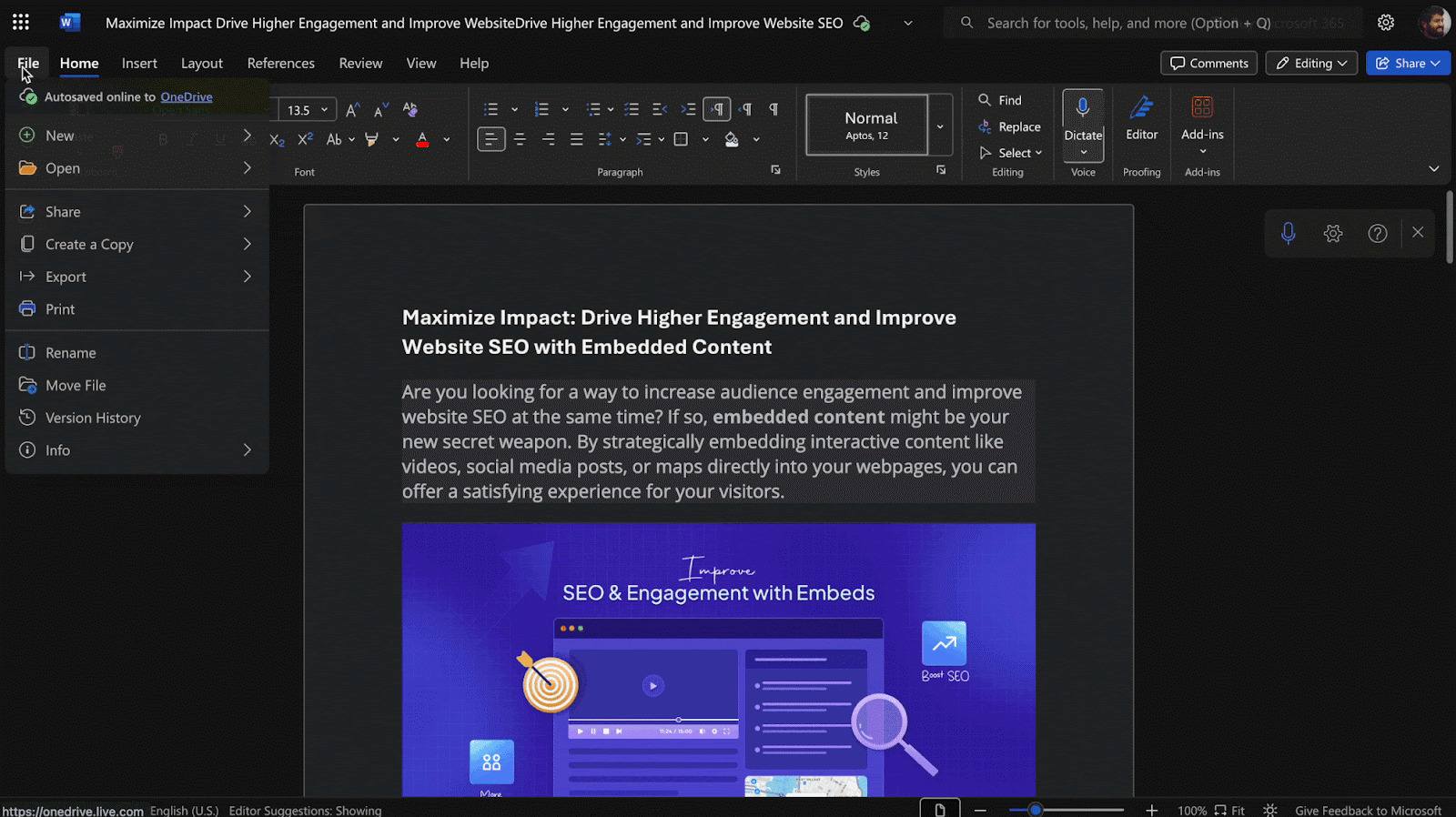Toggle align left

point(491,139)
